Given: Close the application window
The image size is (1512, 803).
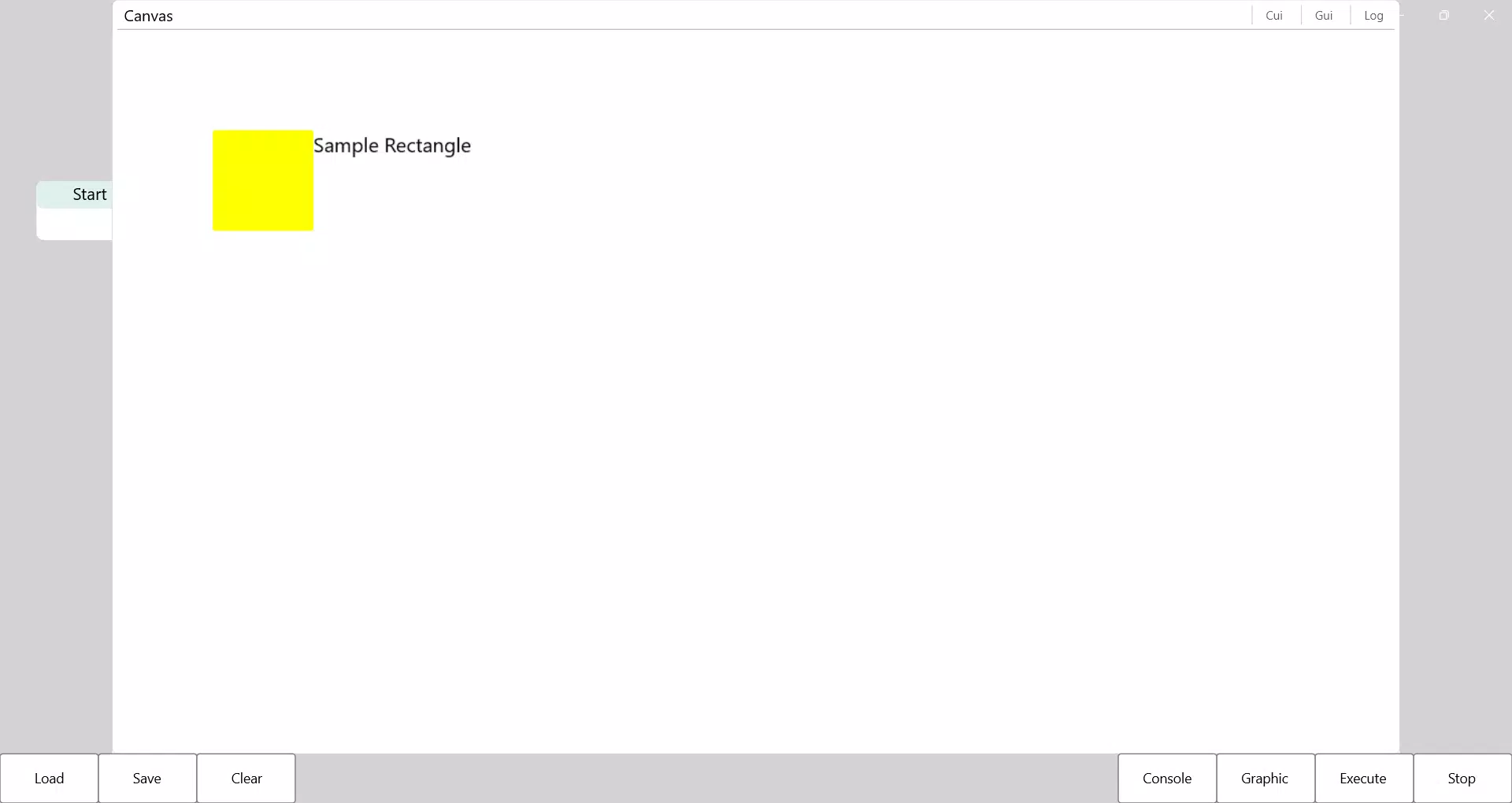Looking at the screenshot, I should tap(1489, 16).
